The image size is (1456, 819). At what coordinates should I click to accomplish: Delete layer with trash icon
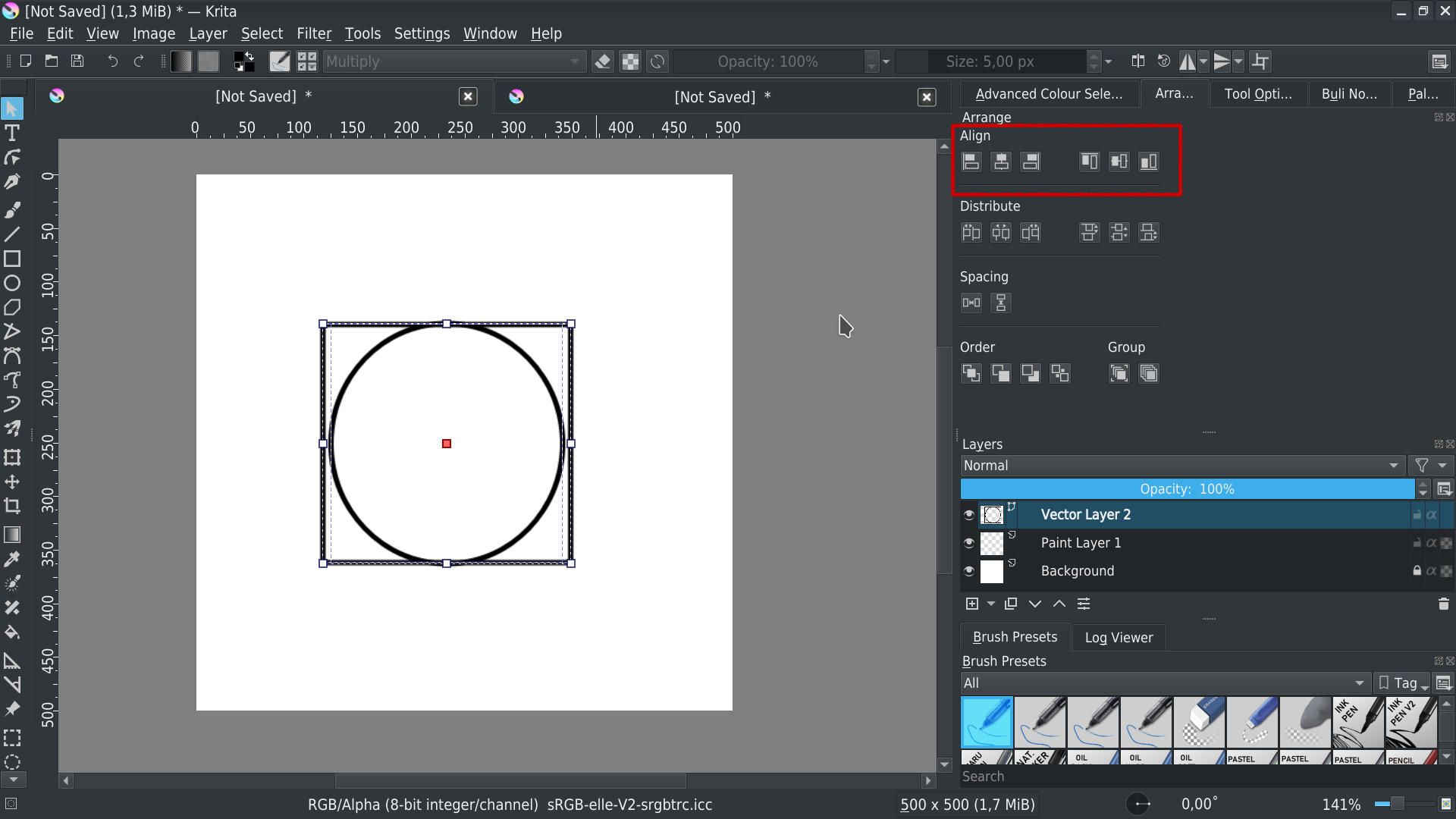coord(1443,604)
